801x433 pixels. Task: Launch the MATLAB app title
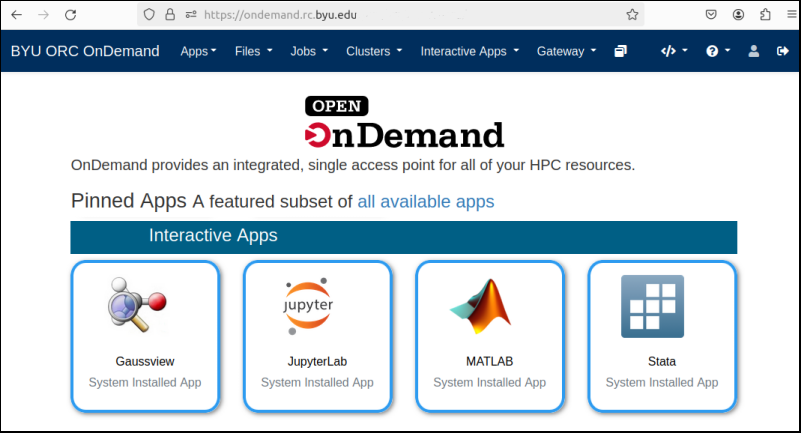point(489,362)
